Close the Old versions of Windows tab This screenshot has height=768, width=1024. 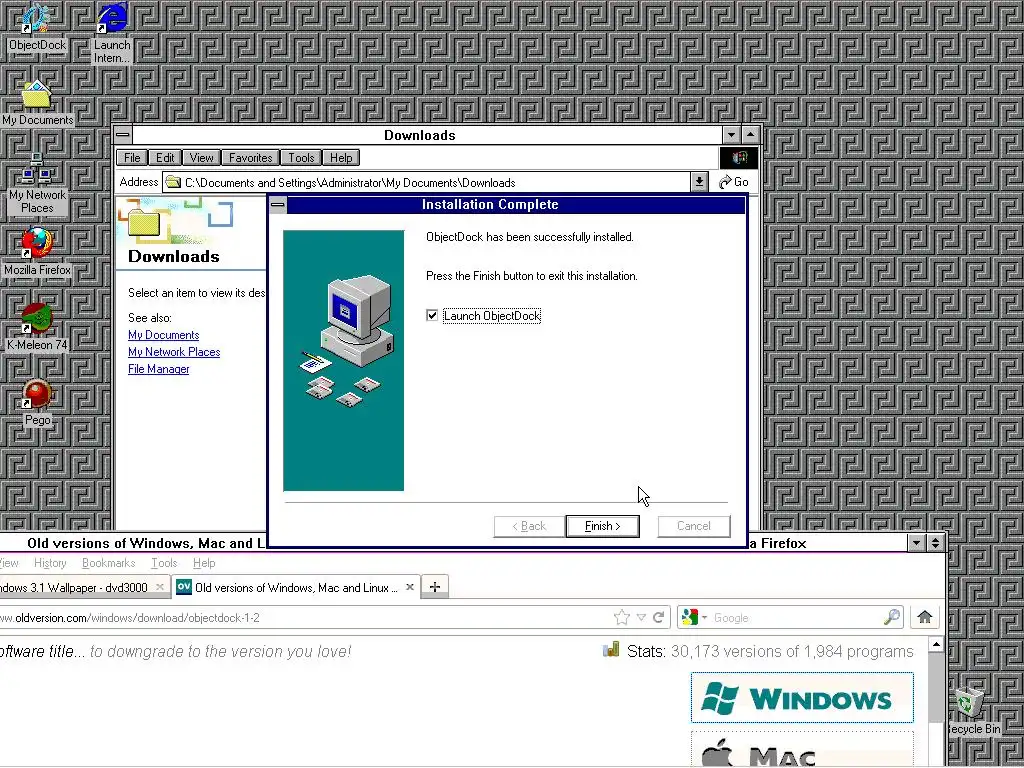click(x=409, y=587)
